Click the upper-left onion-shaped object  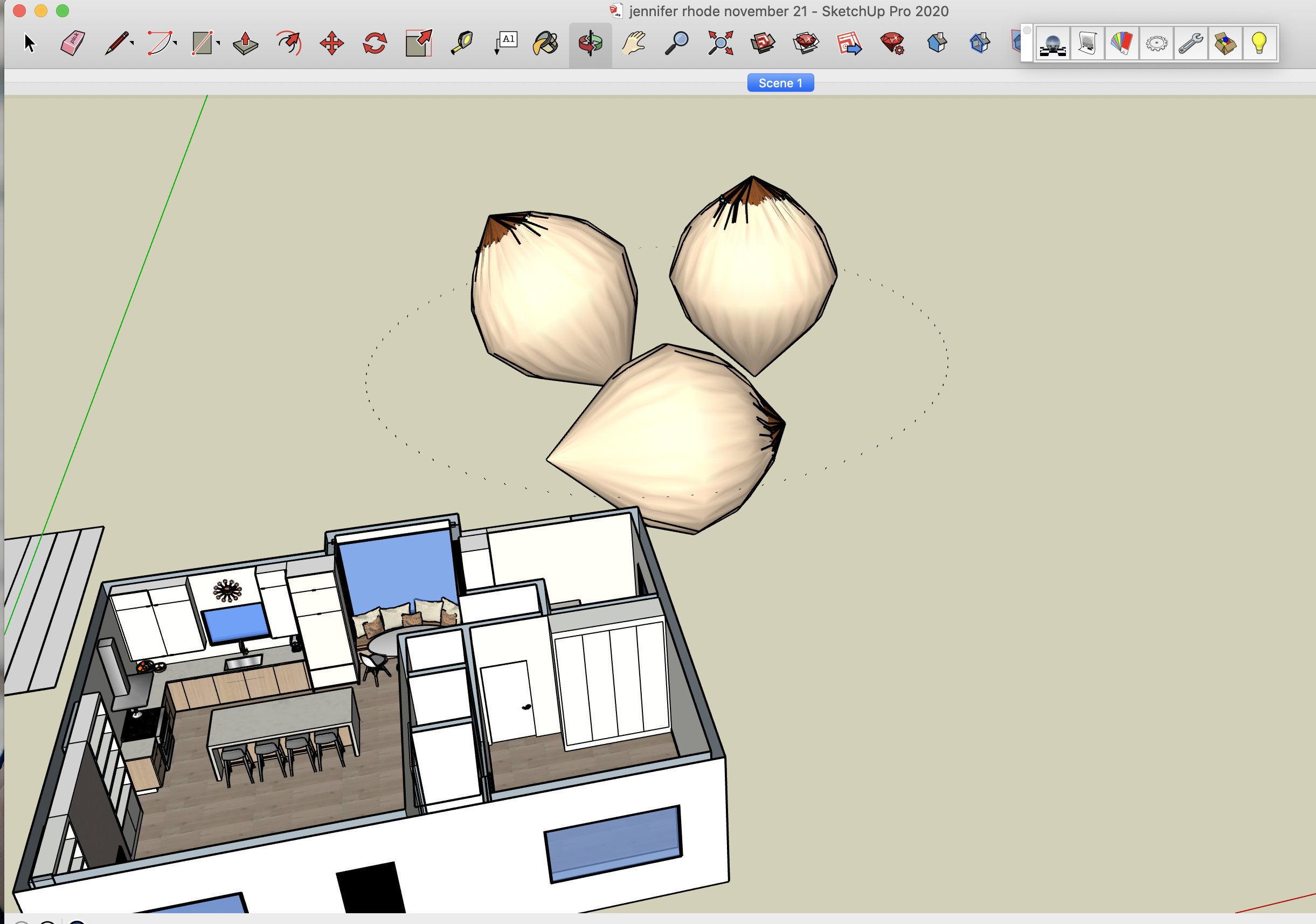pos(553,298)
